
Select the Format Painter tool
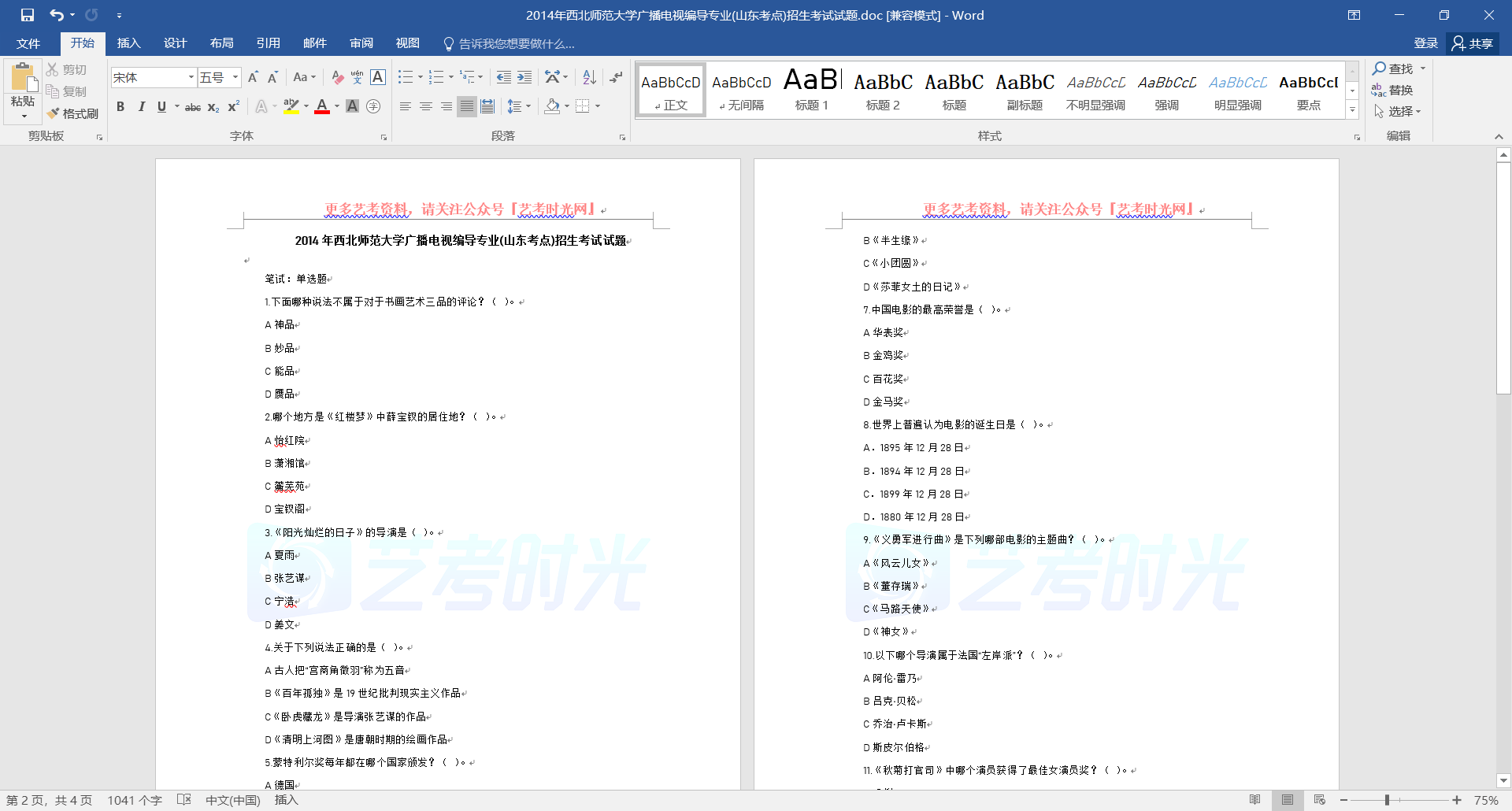(x=72, y=113)
